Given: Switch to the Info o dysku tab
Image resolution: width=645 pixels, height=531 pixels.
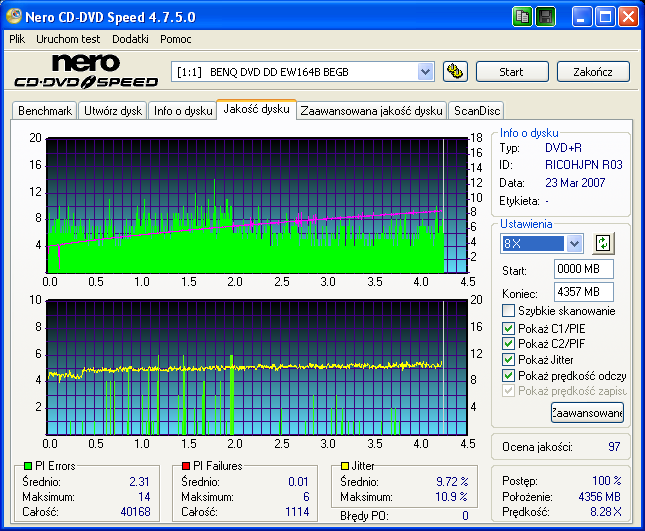Looking at the screenshot, I should (x=183, y=111).
